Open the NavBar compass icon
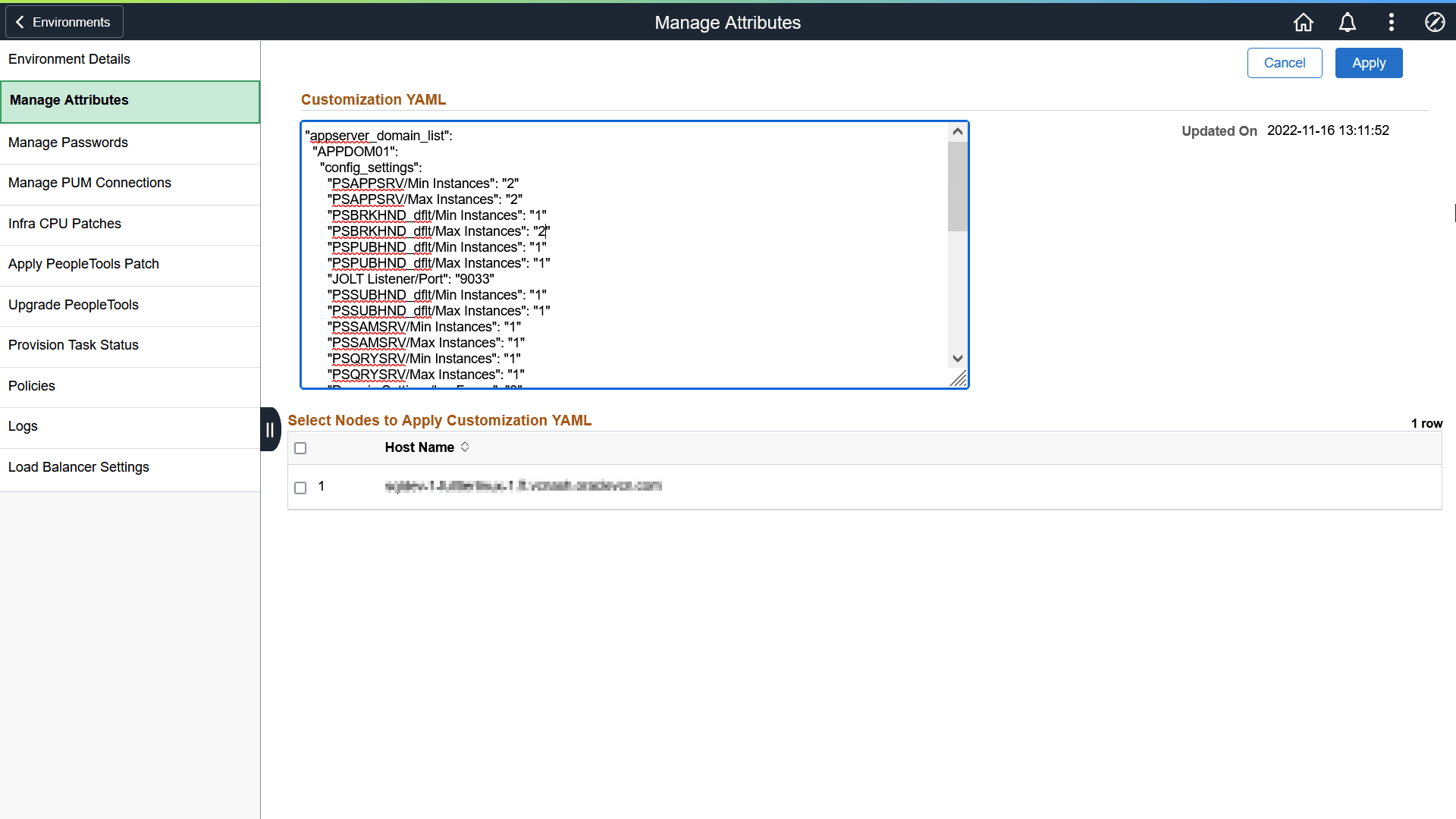Screen dimensions: 1456x819 pos(1436,22)
